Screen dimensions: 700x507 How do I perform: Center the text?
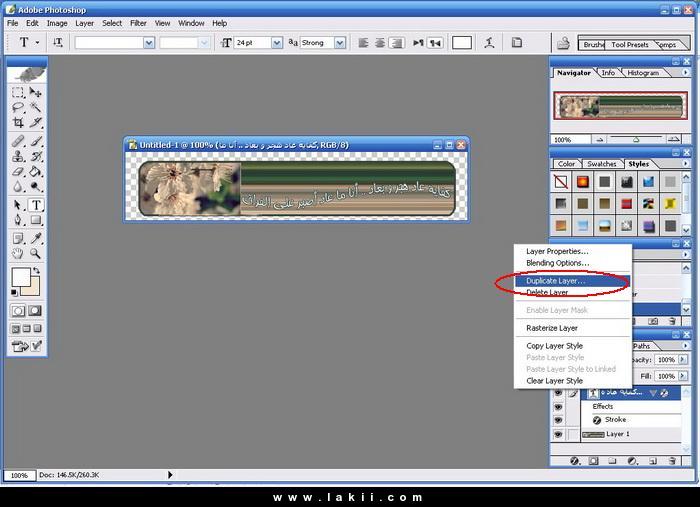(380, 43)
